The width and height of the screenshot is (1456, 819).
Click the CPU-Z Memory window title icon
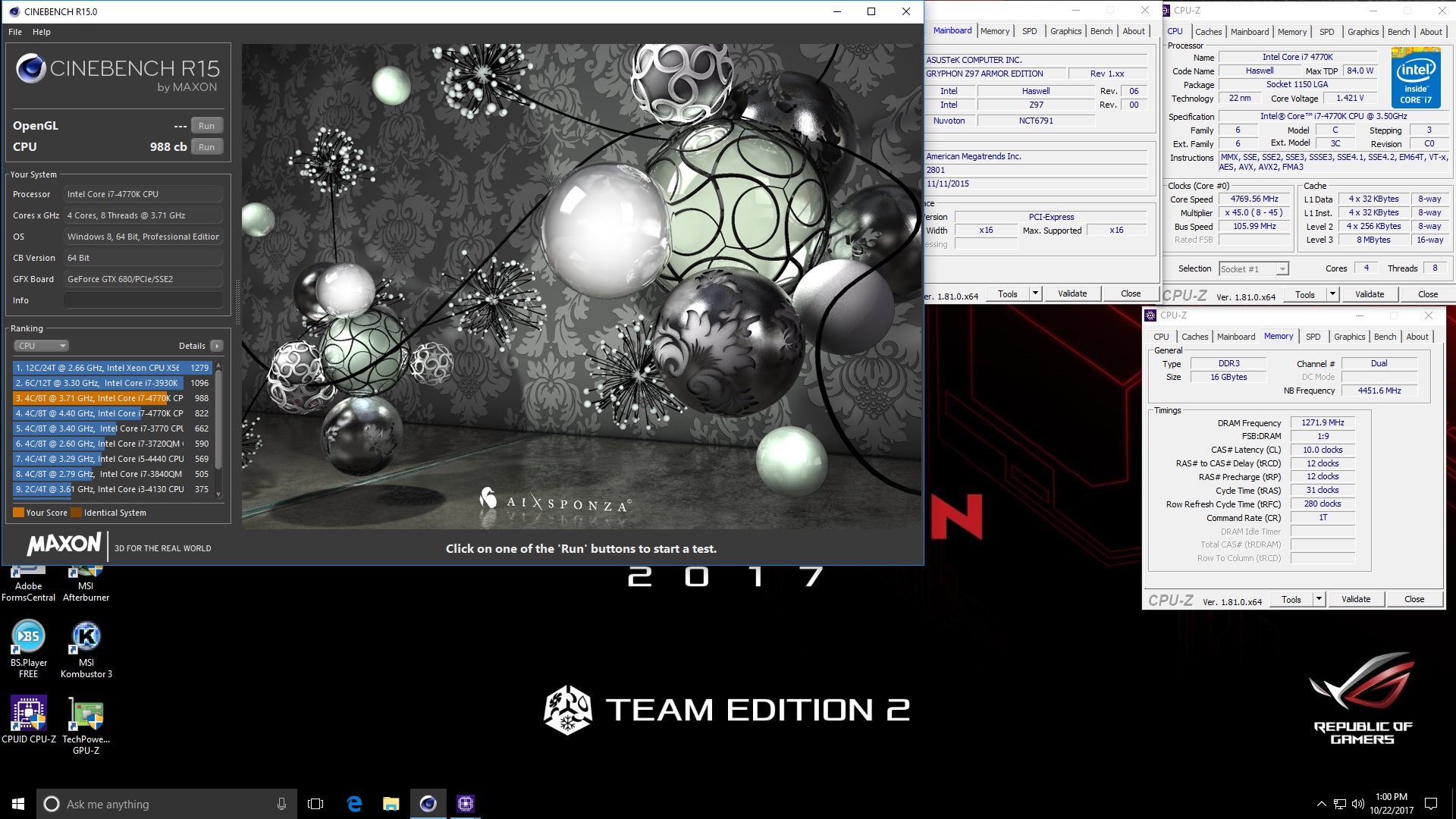(1150, 315)
